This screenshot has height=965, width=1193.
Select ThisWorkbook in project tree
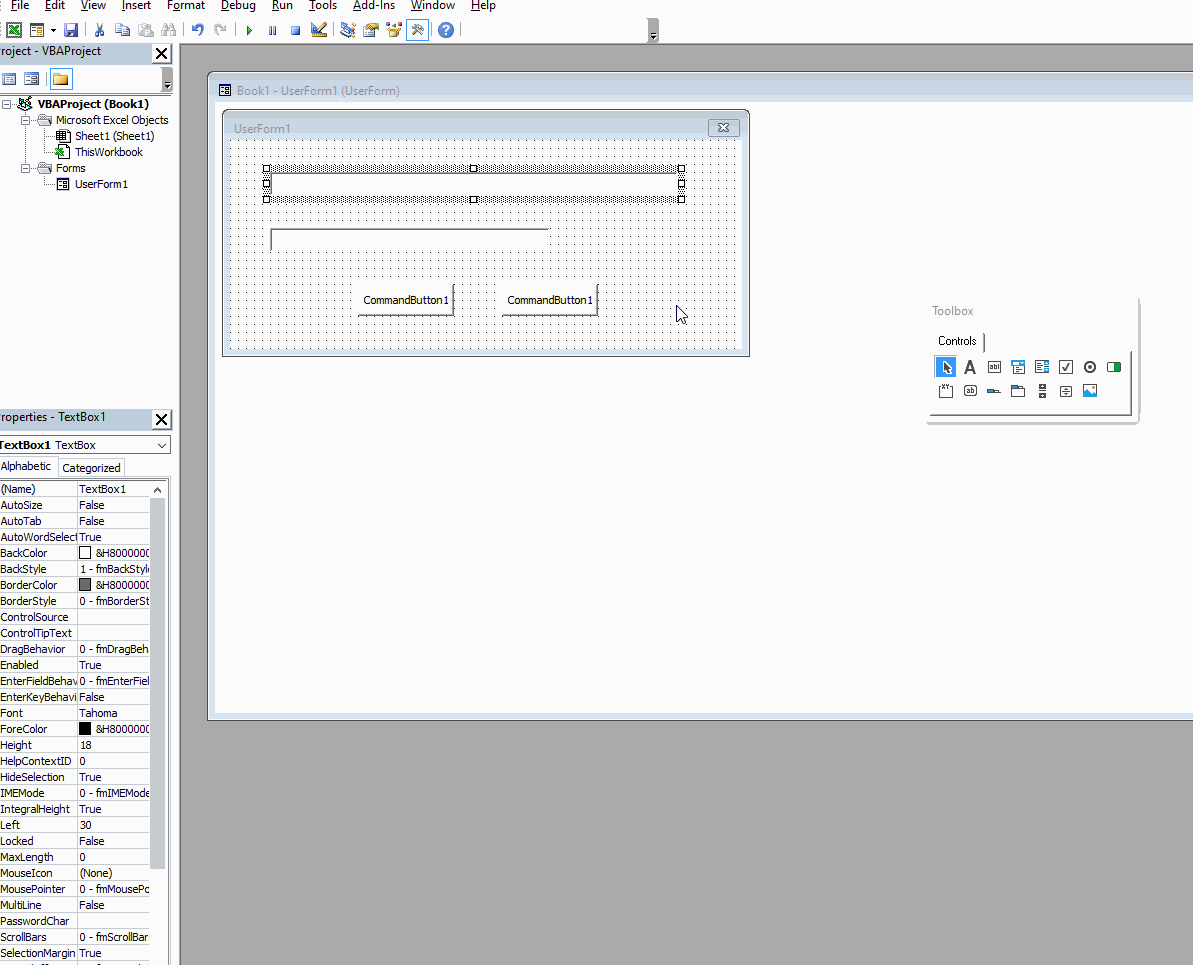point(109,152)
